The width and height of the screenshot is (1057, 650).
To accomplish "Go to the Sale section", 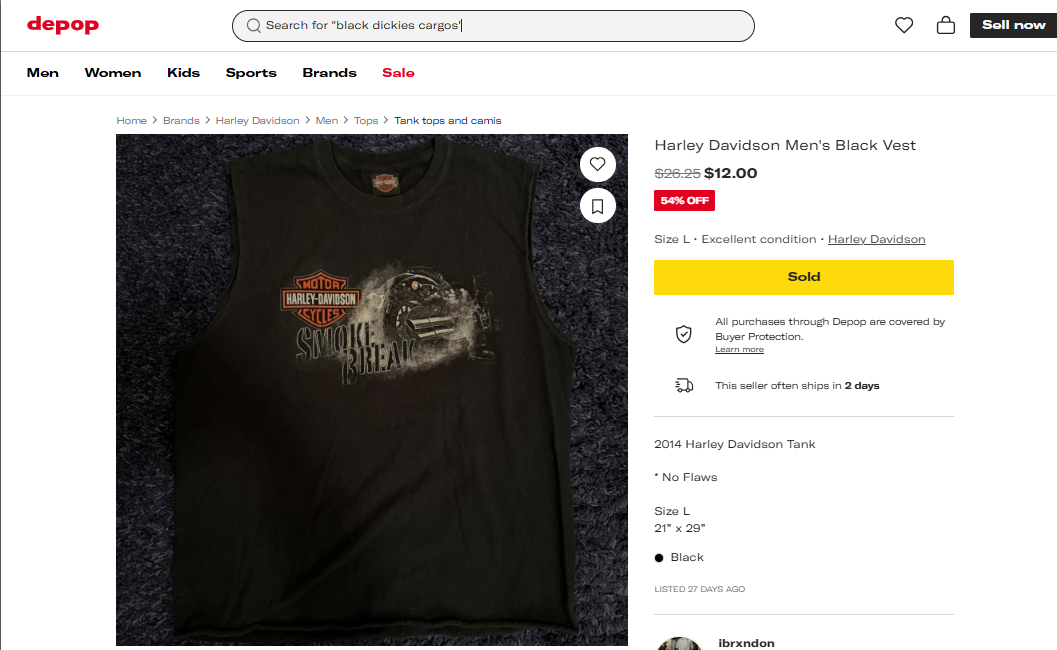I will [x=398, y=73].
